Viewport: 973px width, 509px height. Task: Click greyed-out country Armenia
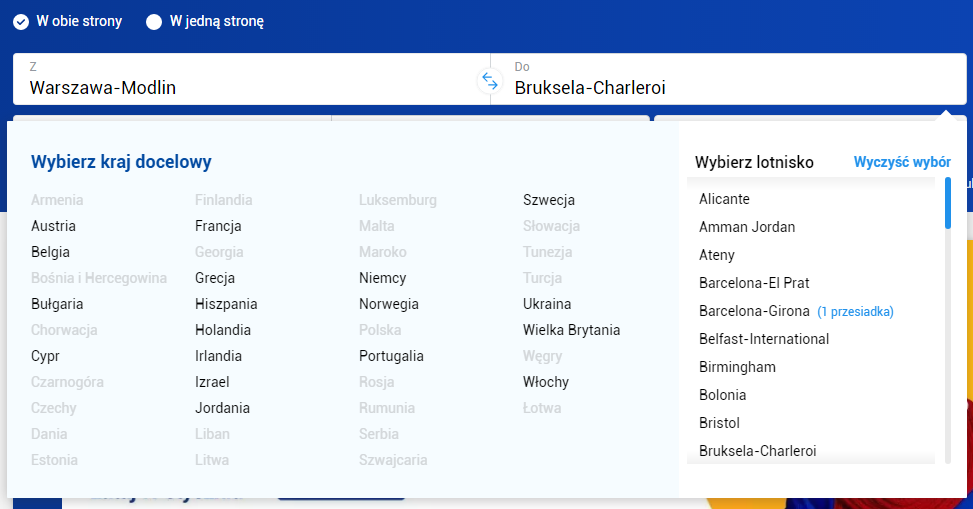(57, 200)
